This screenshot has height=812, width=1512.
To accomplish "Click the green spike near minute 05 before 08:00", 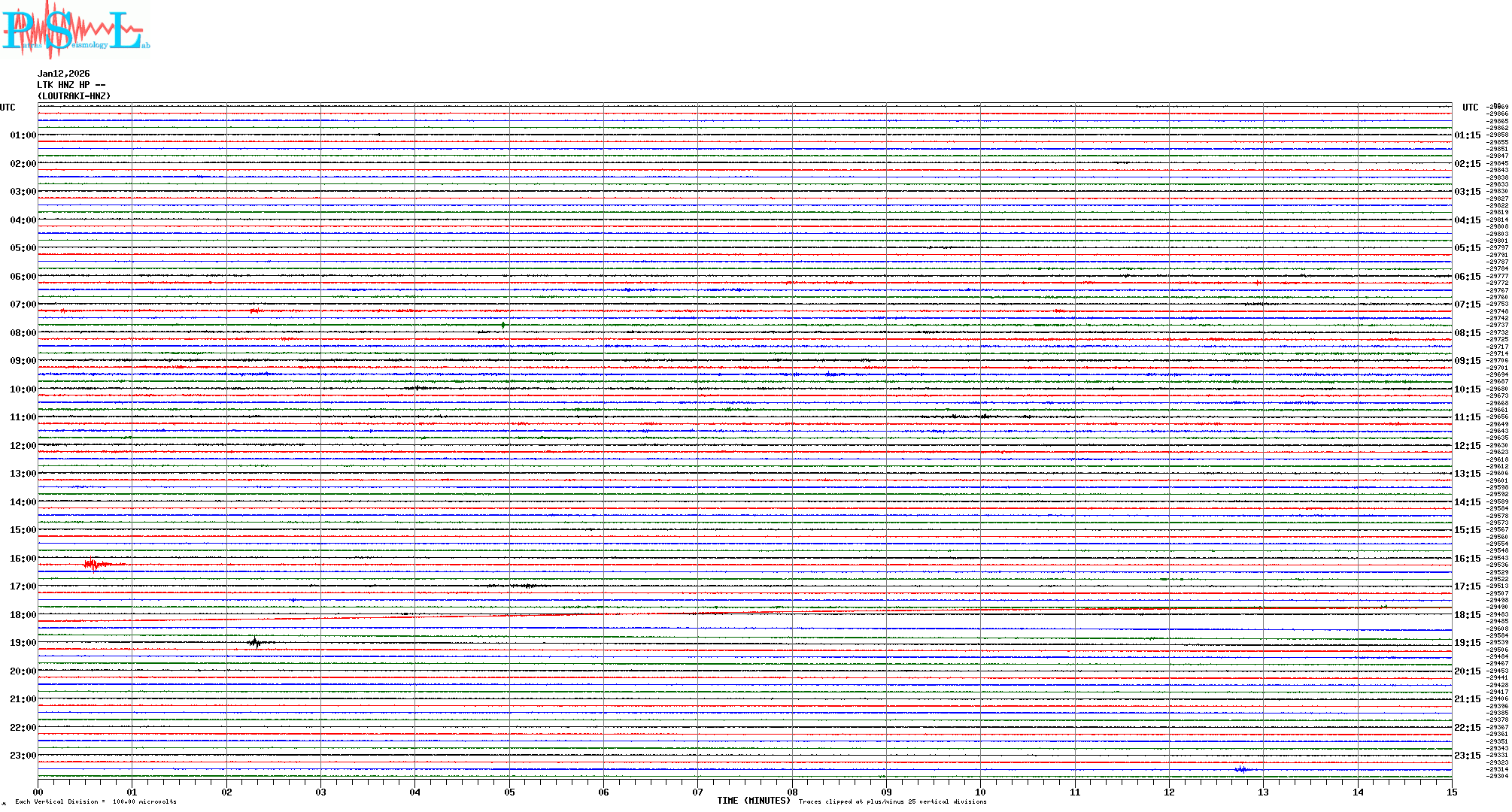I will pyautogui.click(x=503, y=325).
